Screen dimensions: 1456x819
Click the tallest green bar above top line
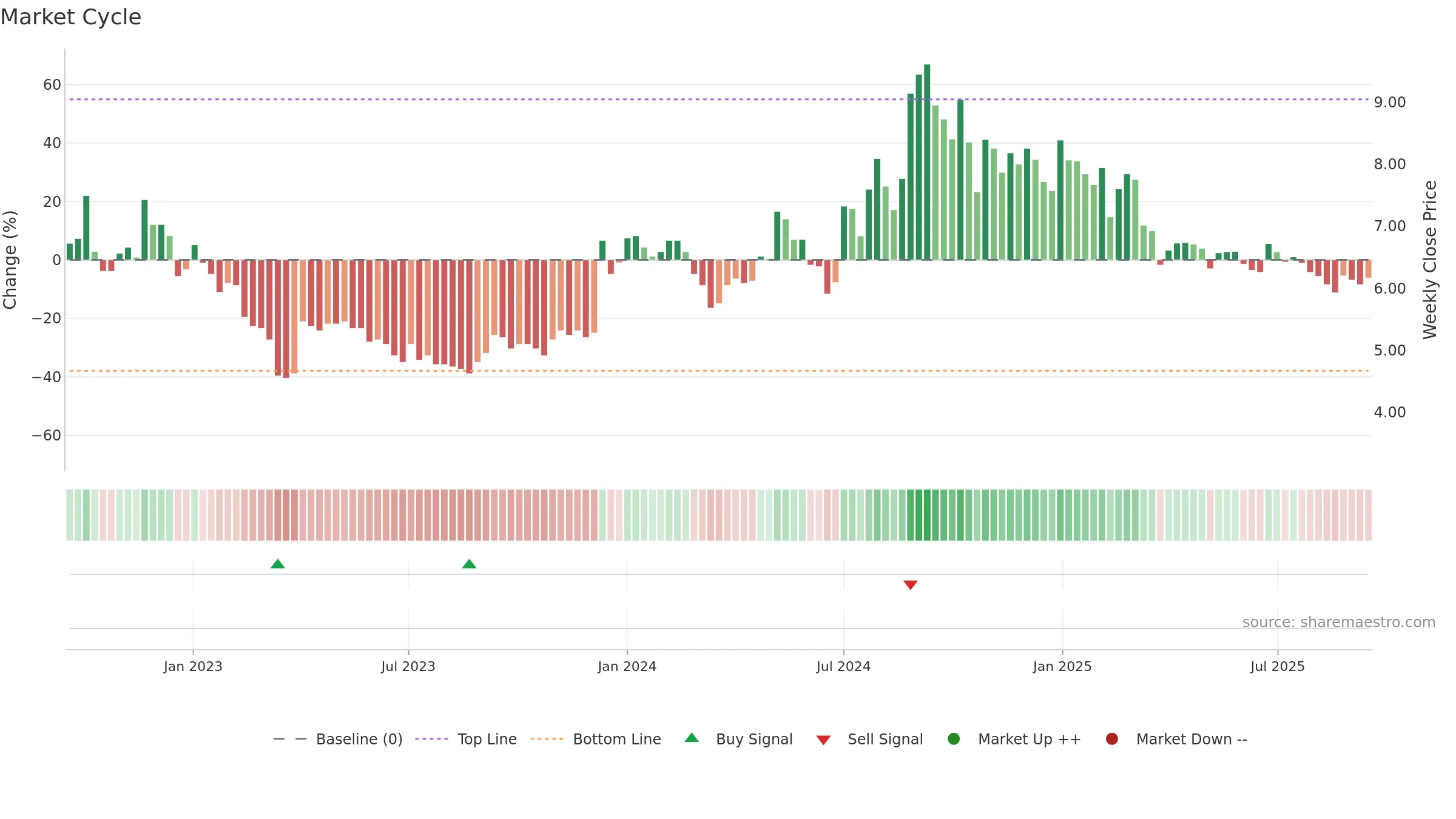click(927, 162)
